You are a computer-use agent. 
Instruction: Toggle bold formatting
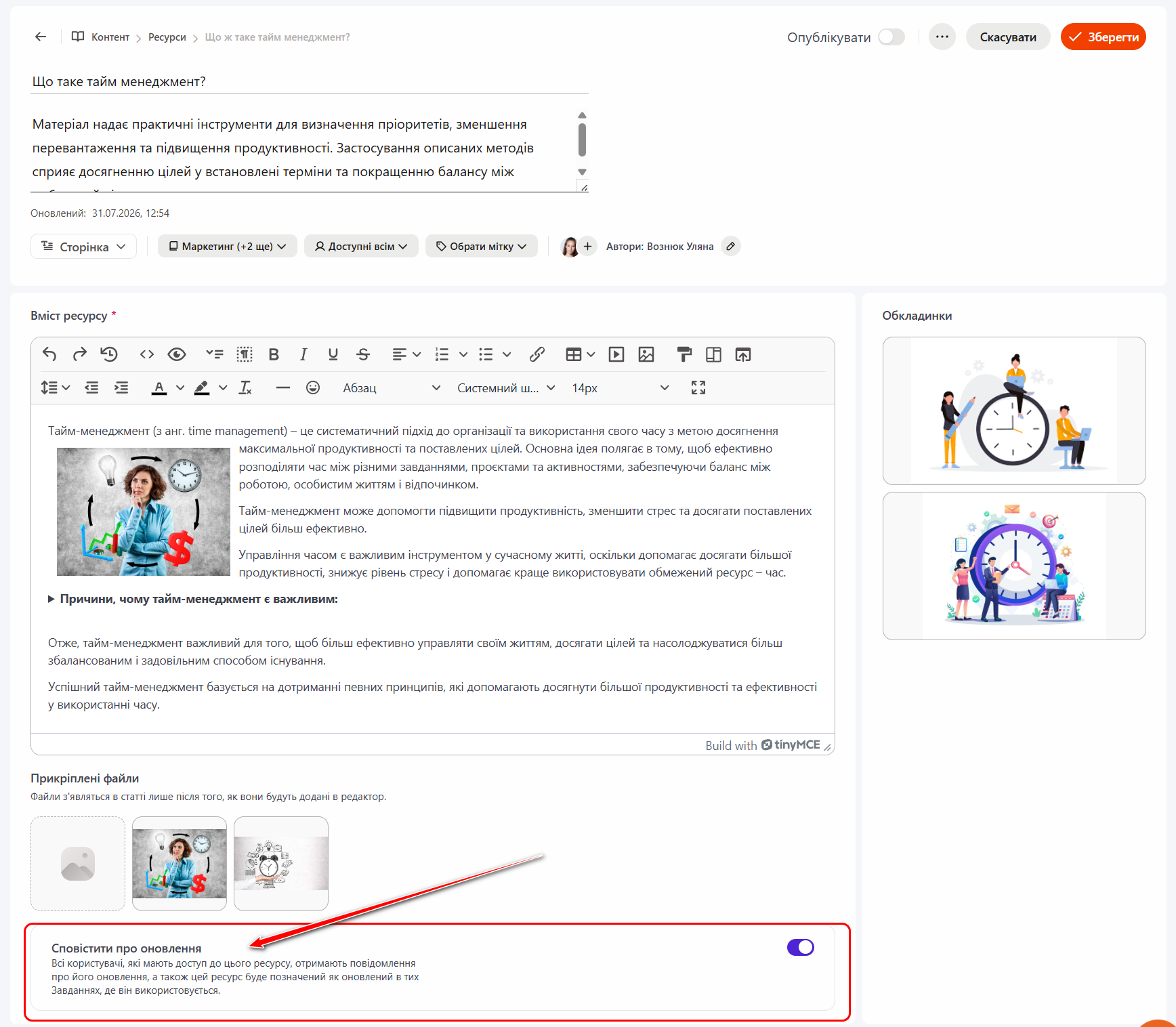click(x=274, y=354)
